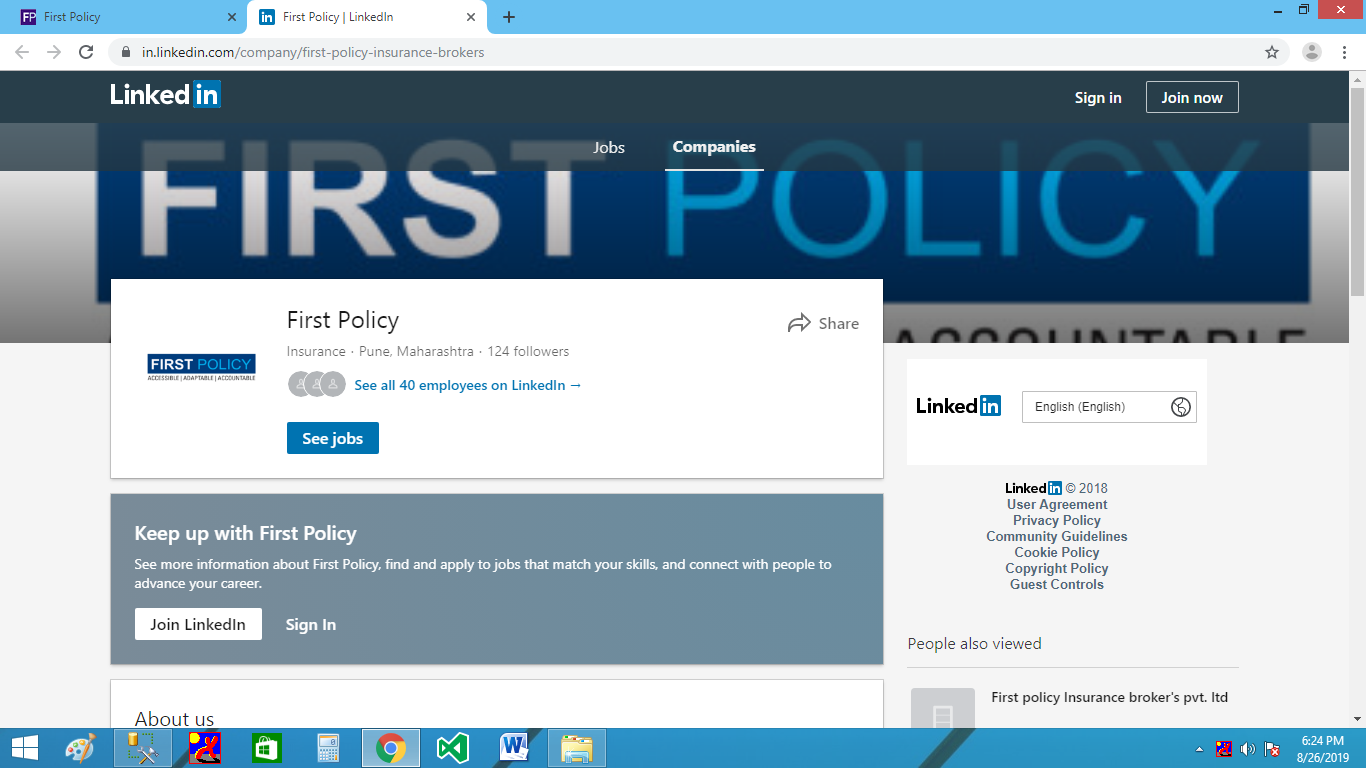Open Paint from the taskbar
The image size is (1366, 768).
point(80,748)
